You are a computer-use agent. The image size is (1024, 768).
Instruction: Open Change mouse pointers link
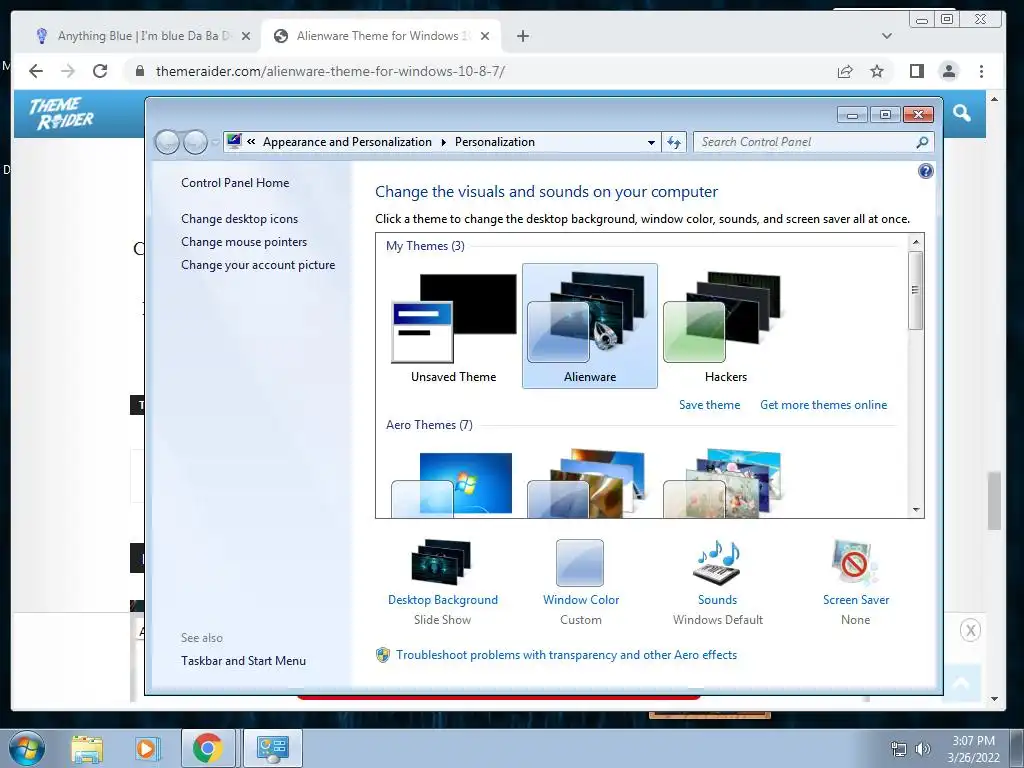(244, 242)
